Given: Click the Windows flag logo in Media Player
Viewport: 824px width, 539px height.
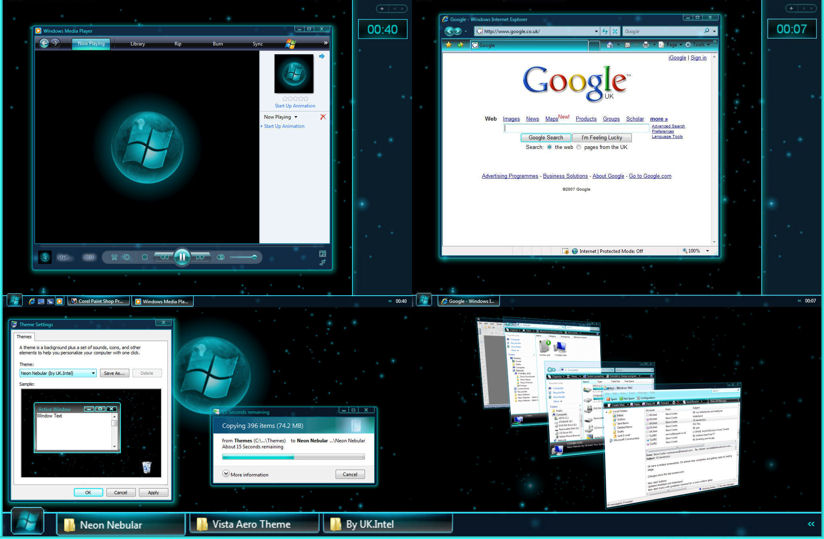Looking at the screenshot, I should click(291, 43).
